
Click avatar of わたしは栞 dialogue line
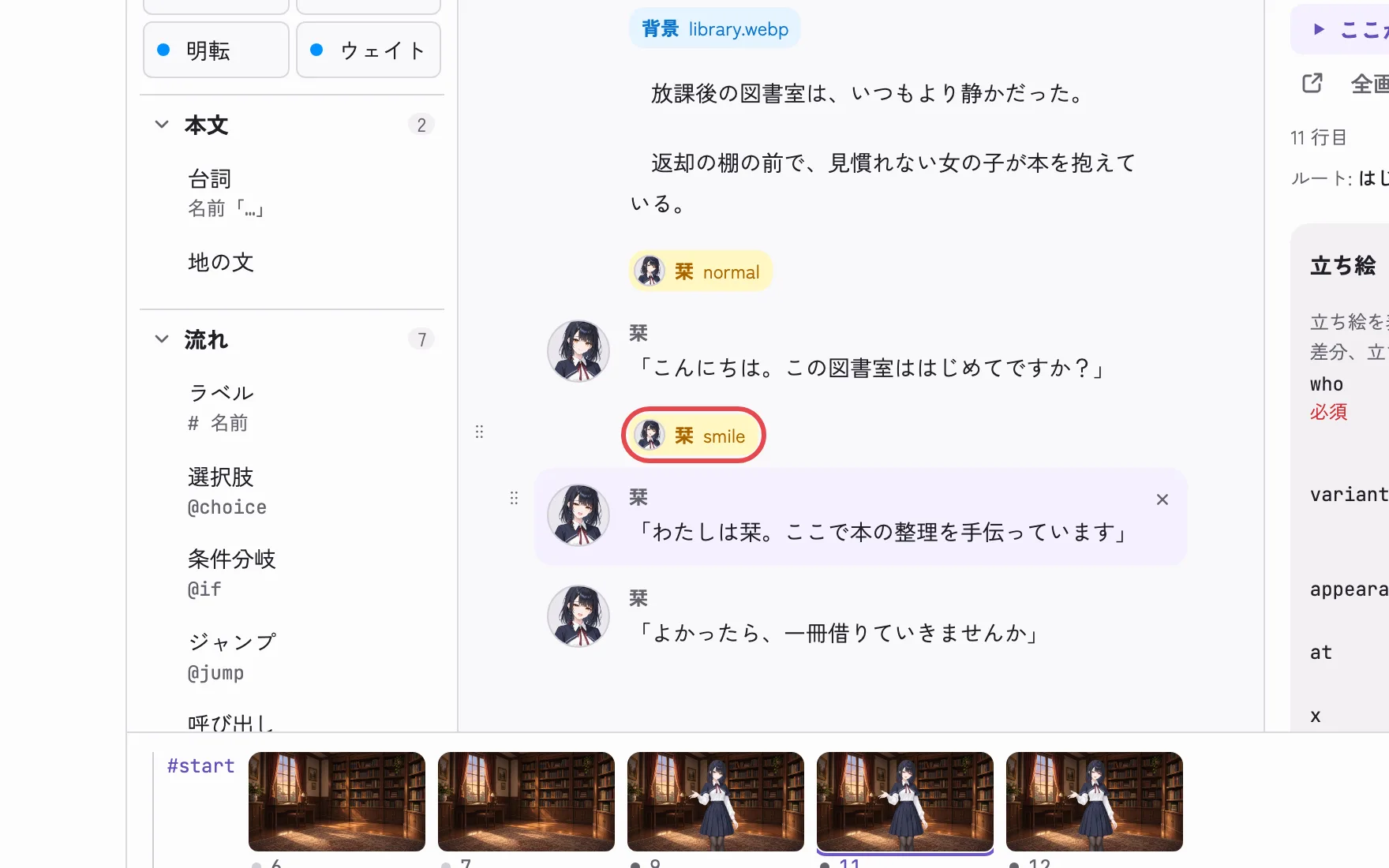[x=578, y=515]
